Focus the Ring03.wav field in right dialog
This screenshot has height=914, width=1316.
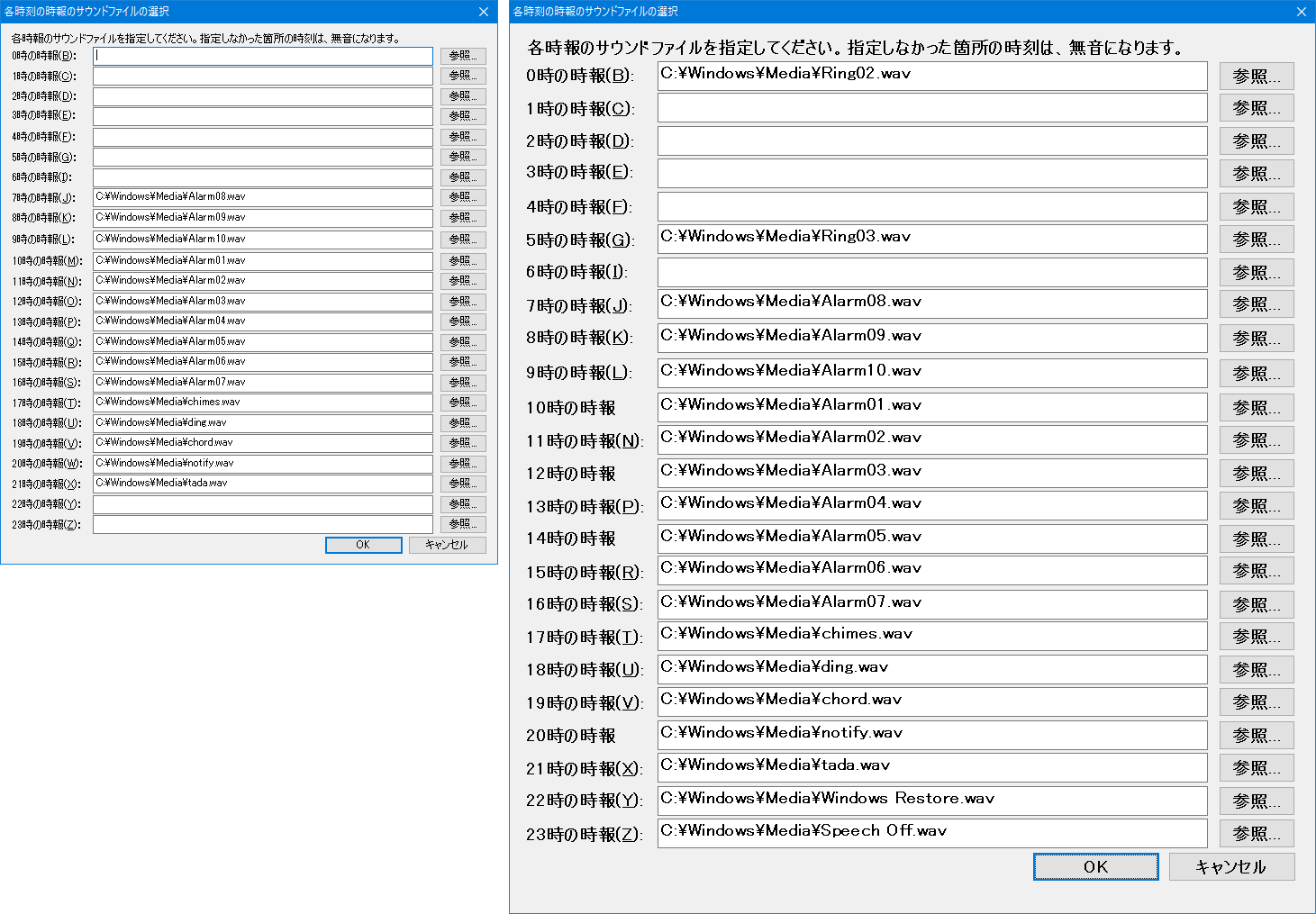click(932, 239)
